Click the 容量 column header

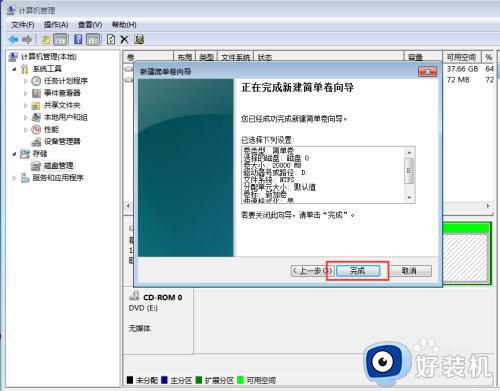pyautogui.click(x=423, y=57)
